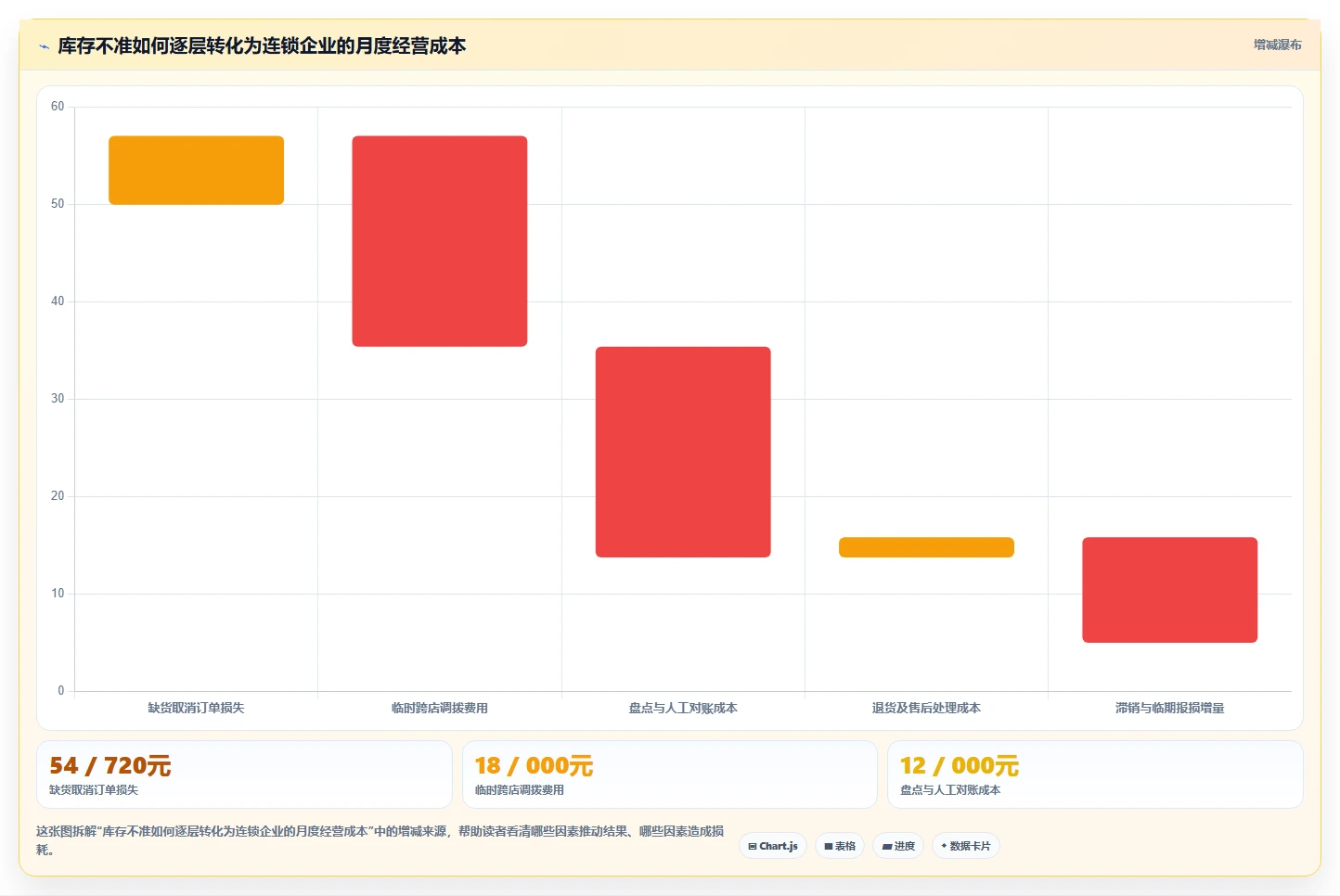Click the description paragraph starting 这张图拆解
This screenshot has width=1340, height=896.
click(380, 840)
